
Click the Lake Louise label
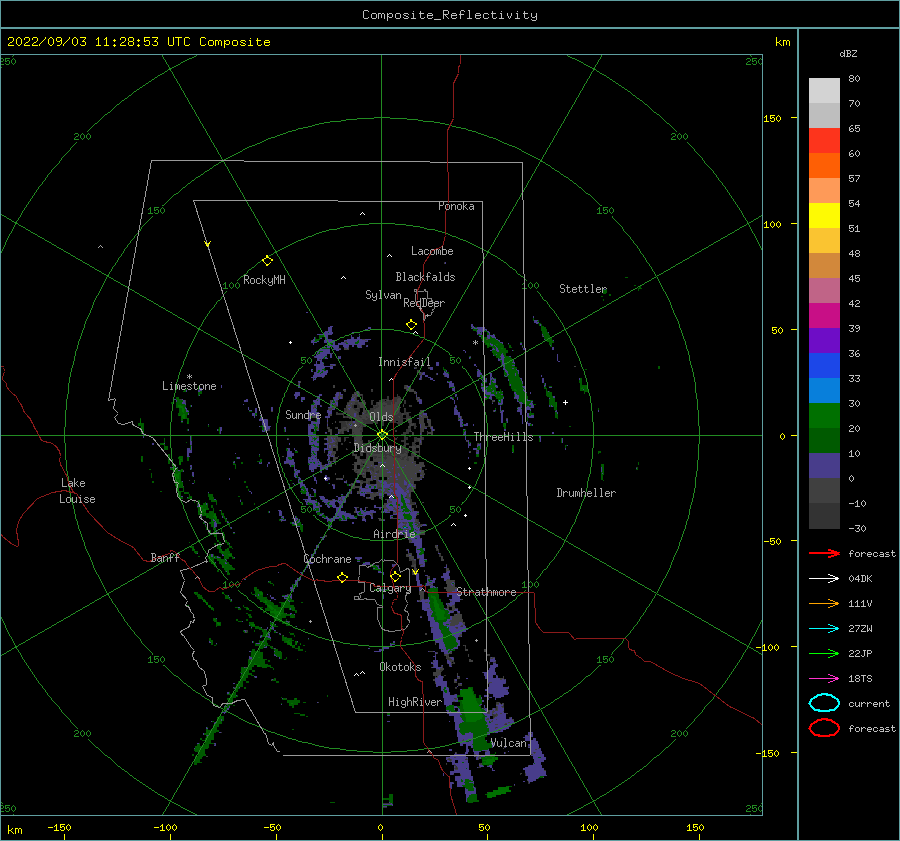[x=77, y=491]
